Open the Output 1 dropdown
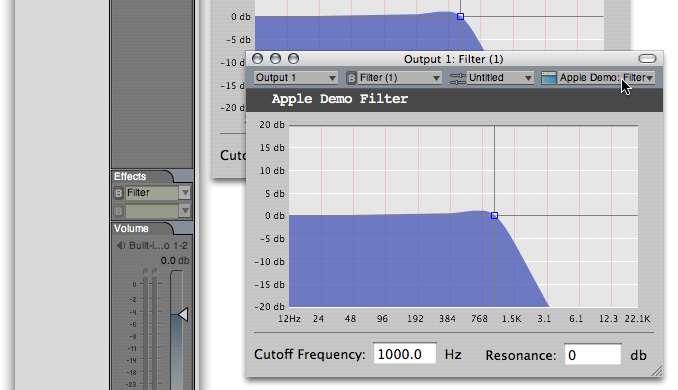Viewport: 678px width, 390px height. click(295, 78)
